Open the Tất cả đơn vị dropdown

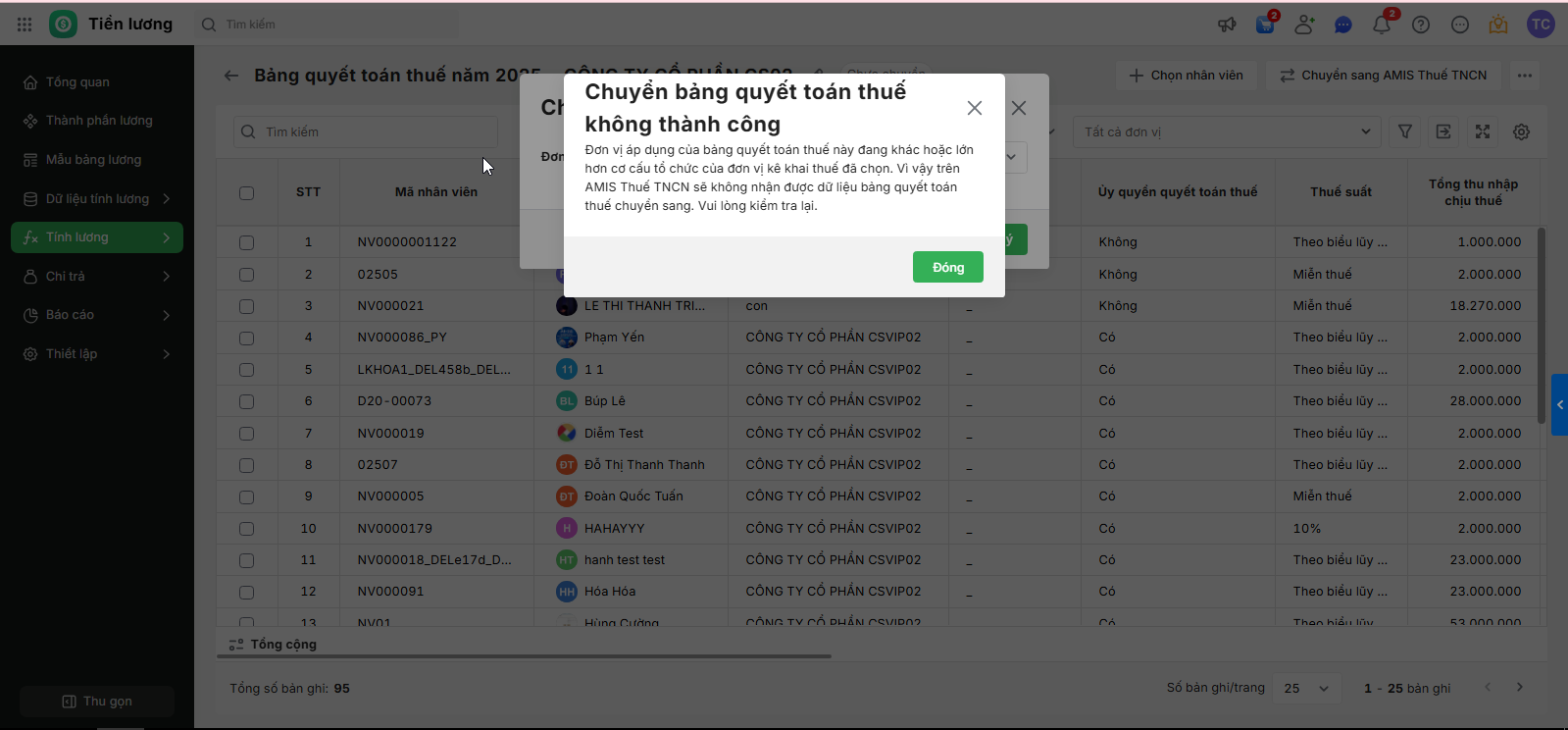click(x=1227, y=131)
